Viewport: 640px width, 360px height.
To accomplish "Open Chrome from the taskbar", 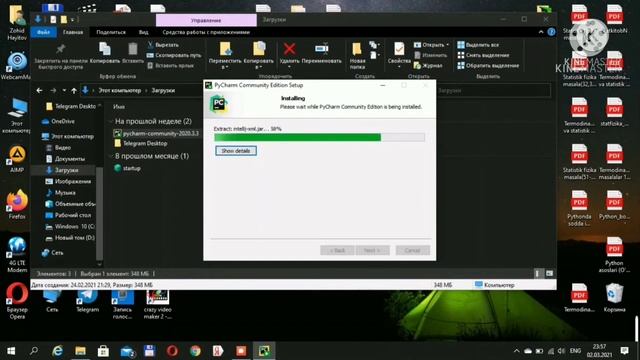I will [195, 351].
